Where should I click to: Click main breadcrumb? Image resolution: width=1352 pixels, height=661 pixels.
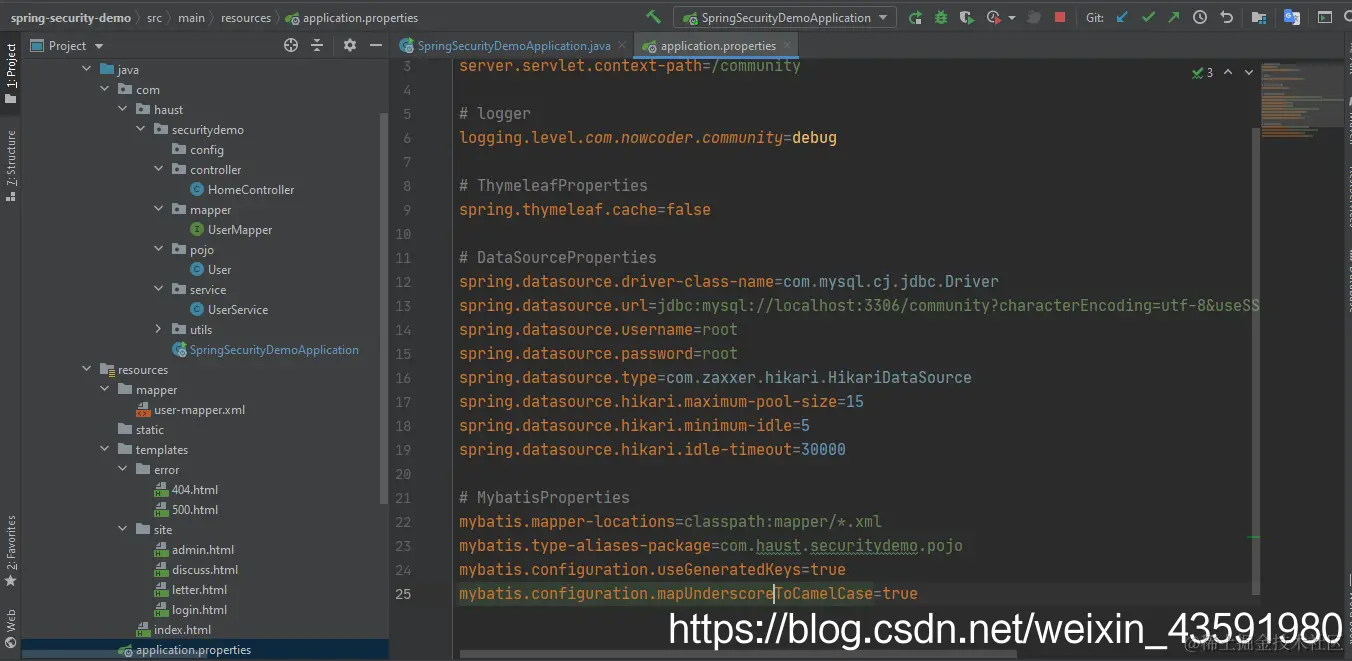[x=192, y=18]
